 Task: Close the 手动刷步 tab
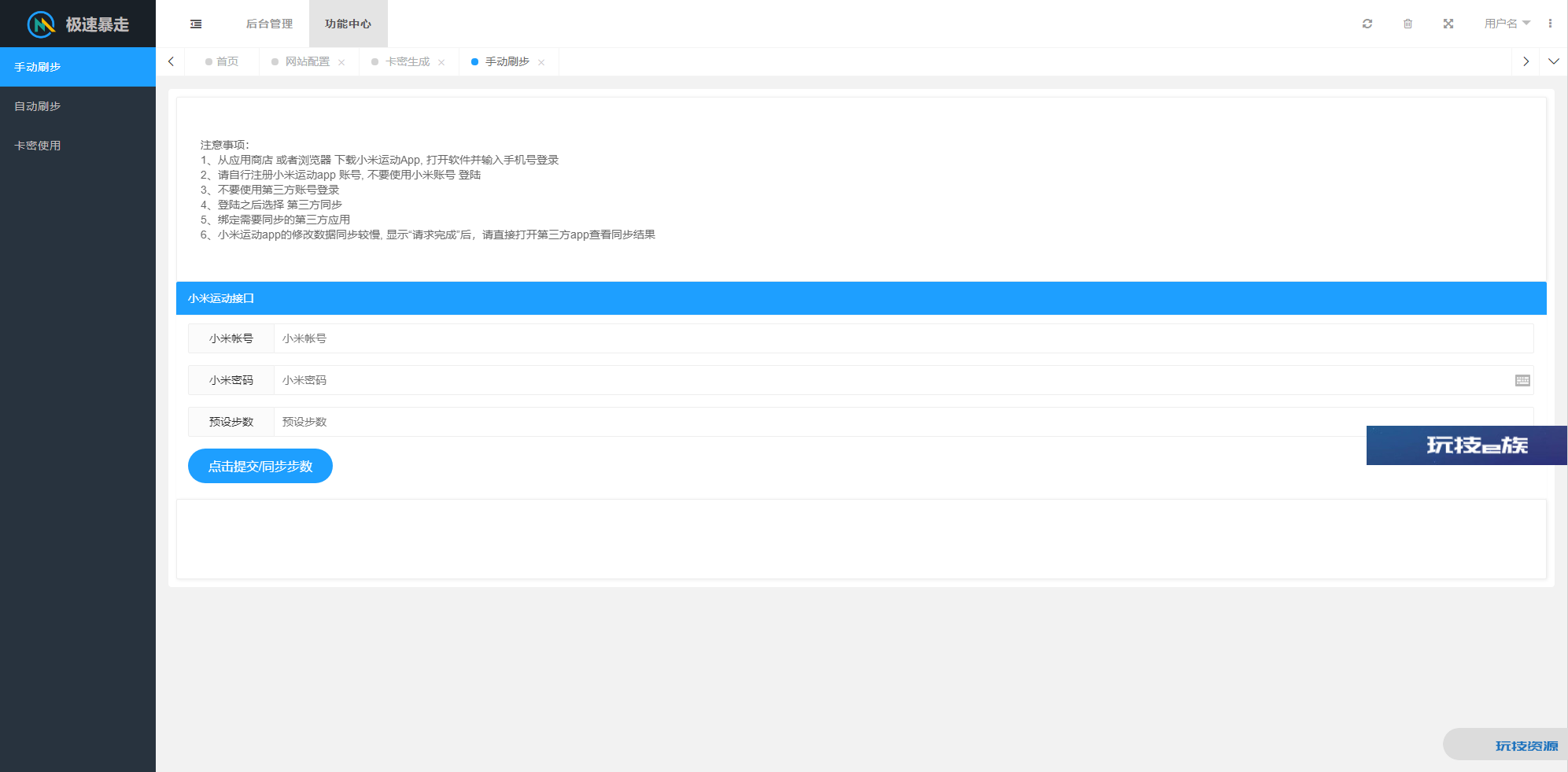pos(541,62)
